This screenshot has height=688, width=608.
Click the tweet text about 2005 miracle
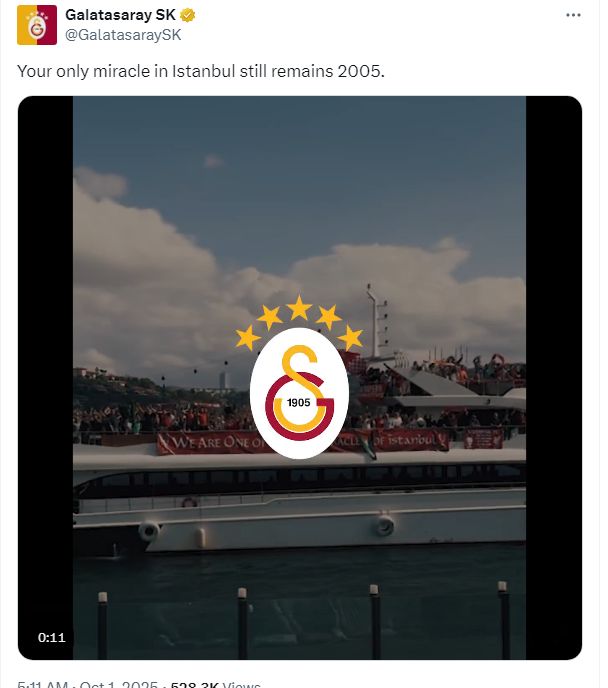tap(200, 71)
